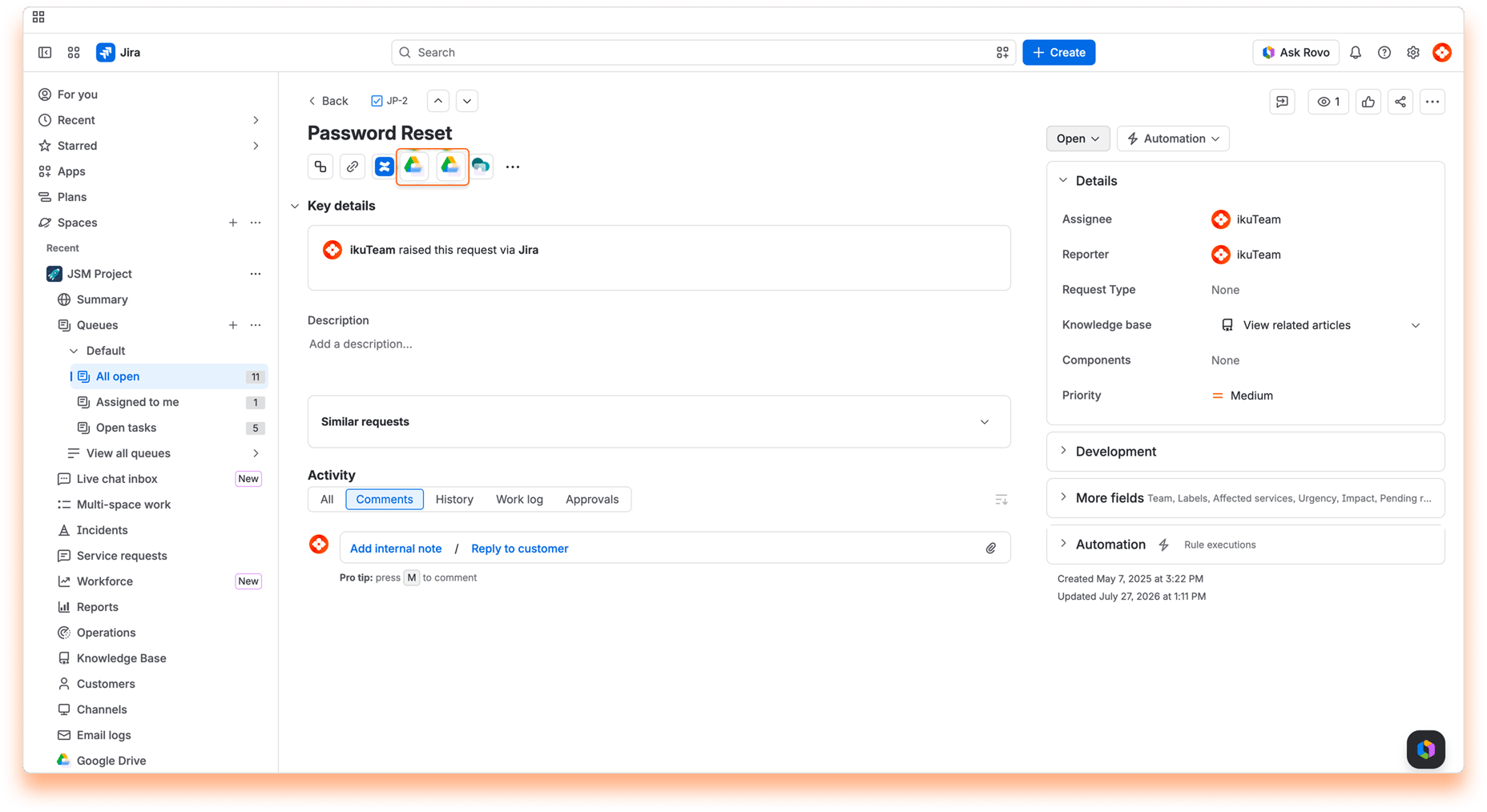Switch to the Approvals tab
Screen dimensions: 1487x812
(x=592, y=500)
